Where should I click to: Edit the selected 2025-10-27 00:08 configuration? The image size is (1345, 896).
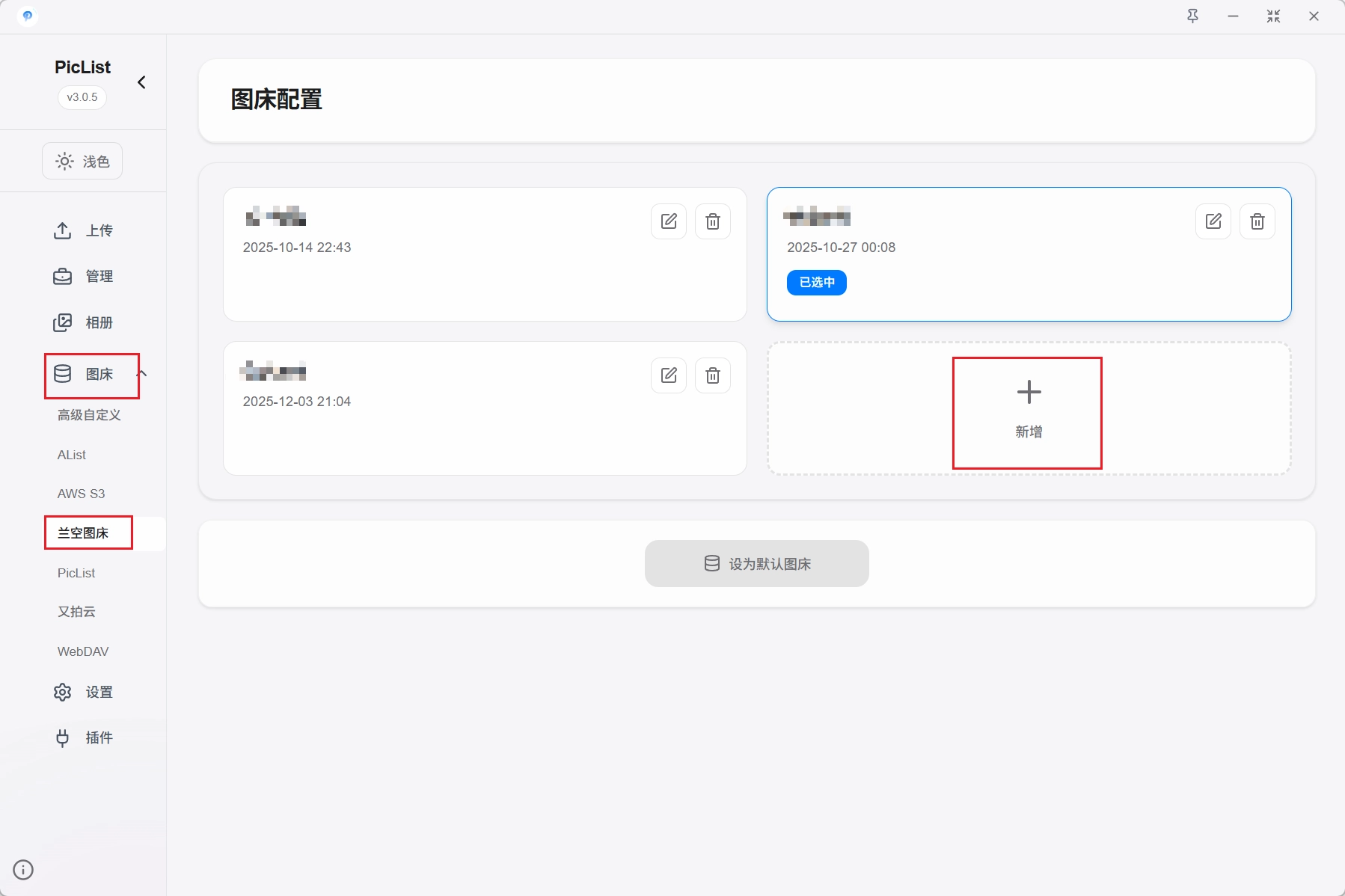[x=1213, y=221]
